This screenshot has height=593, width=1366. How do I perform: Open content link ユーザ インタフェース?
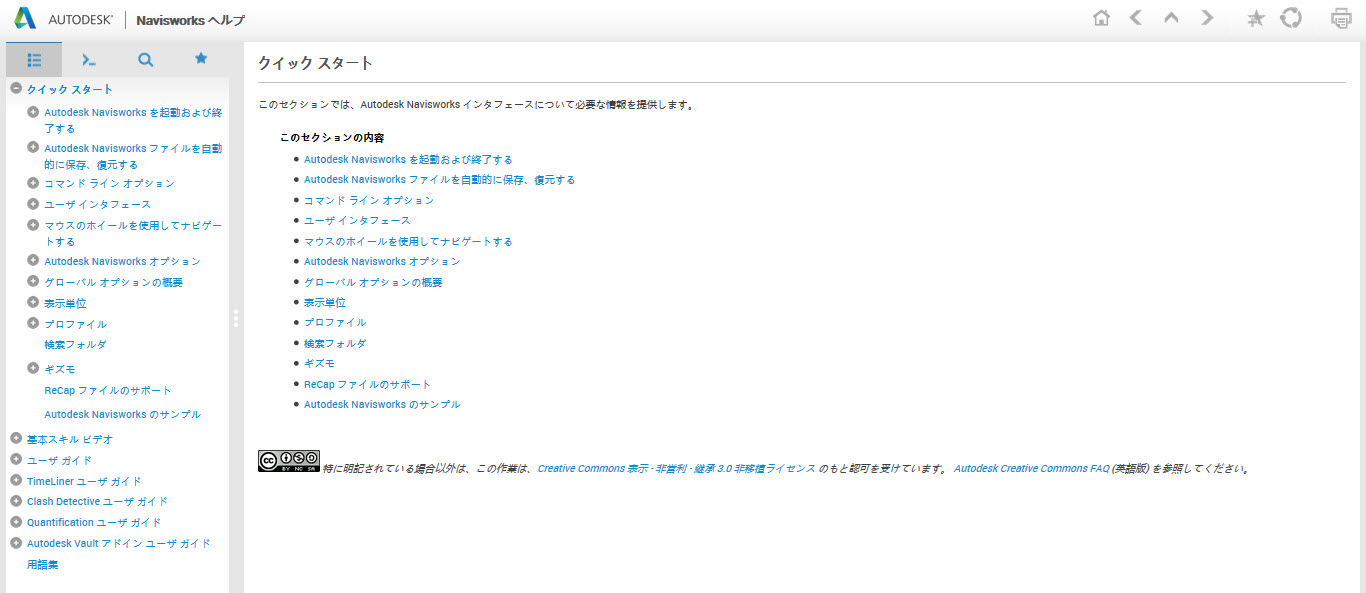click(x=357, y=221)
